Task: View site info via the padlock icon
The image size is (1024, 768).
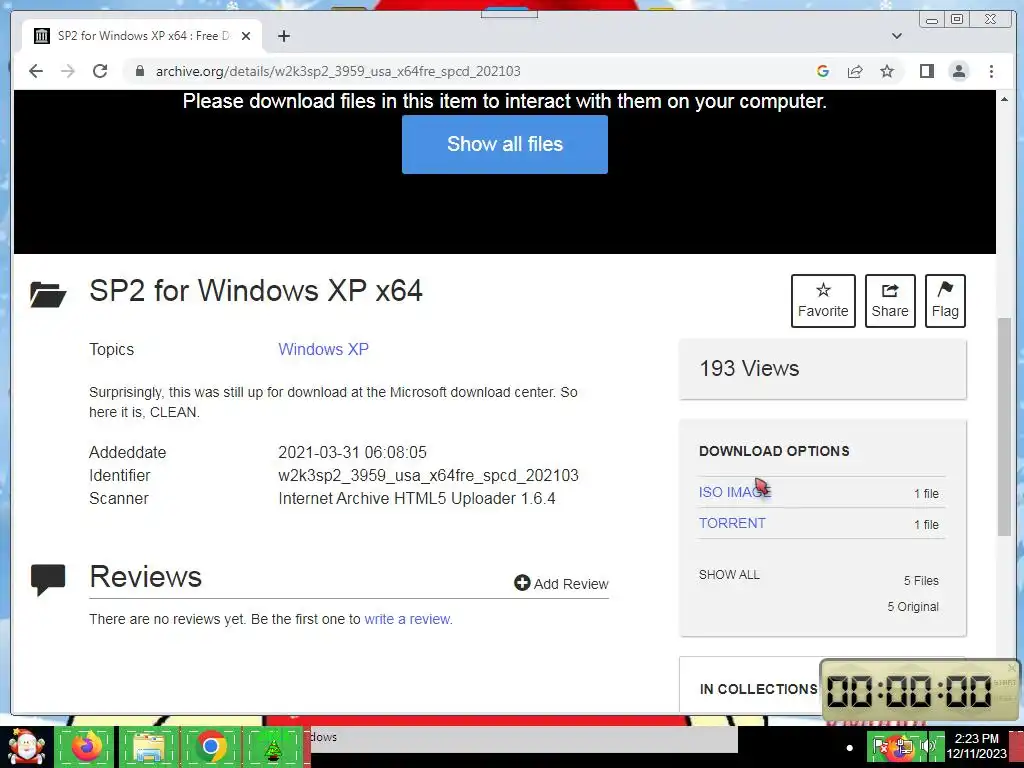Action: [139, 71]
